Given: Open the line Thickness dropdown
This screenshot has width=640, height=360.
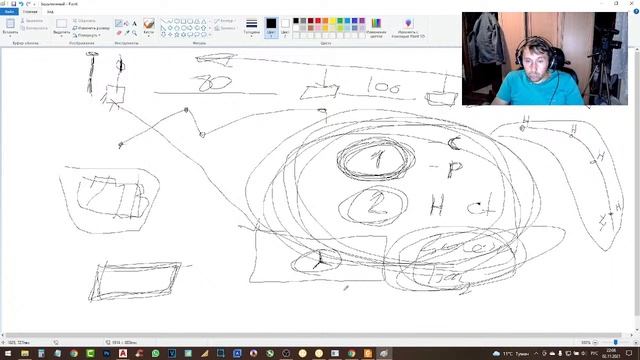Looking at the screenshot, I should click(252, 27).
